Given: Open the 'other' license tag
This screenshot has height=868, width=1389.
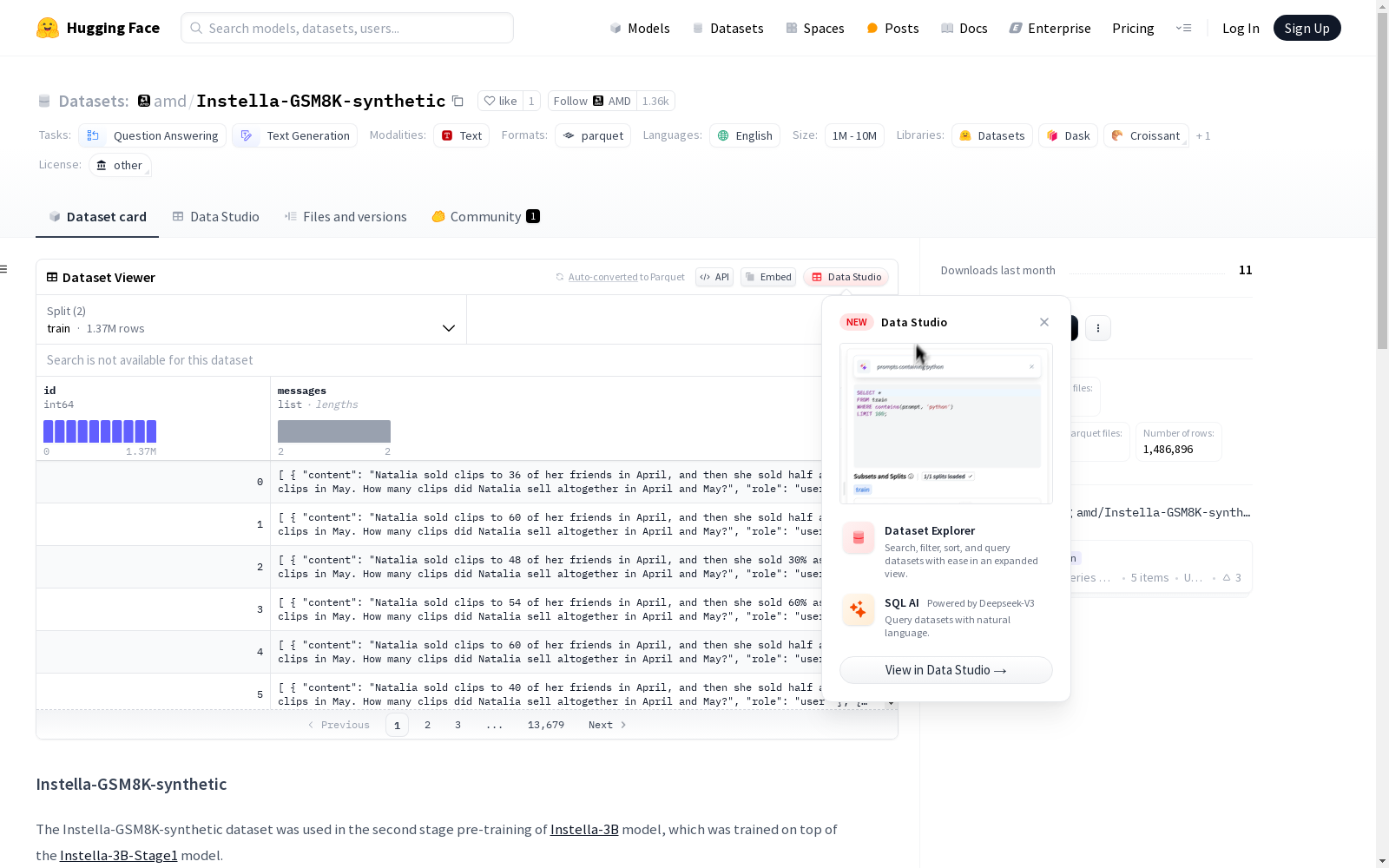Looking at the screenshot, I should [120, 165].
